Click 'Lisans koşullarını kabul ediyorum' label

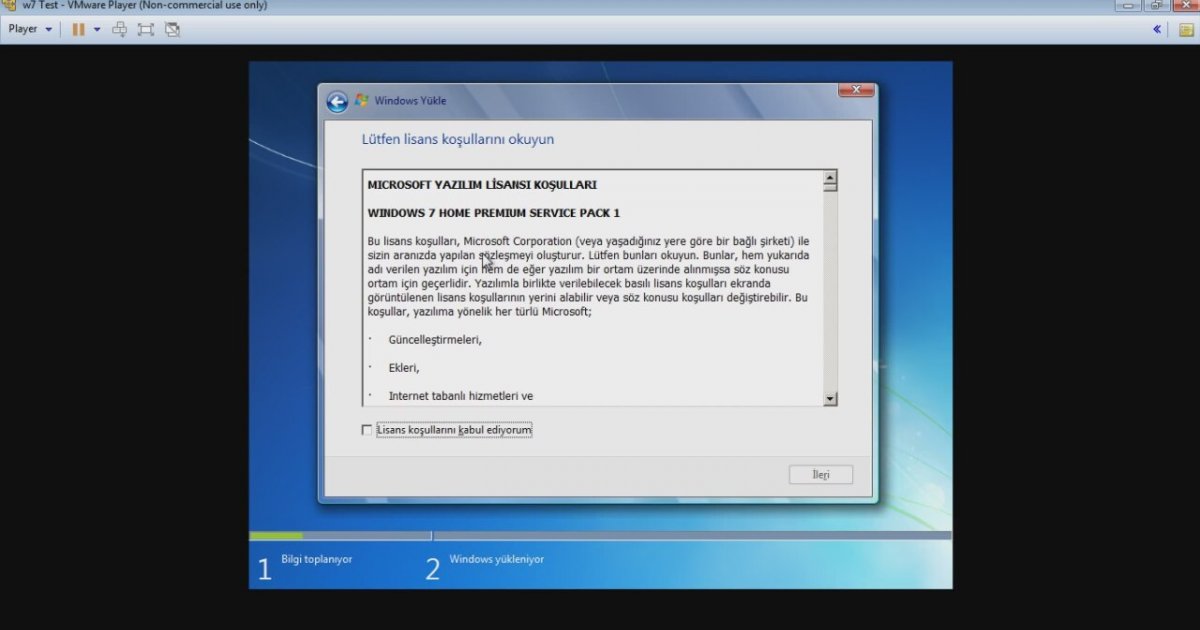[x=454, y=430]
